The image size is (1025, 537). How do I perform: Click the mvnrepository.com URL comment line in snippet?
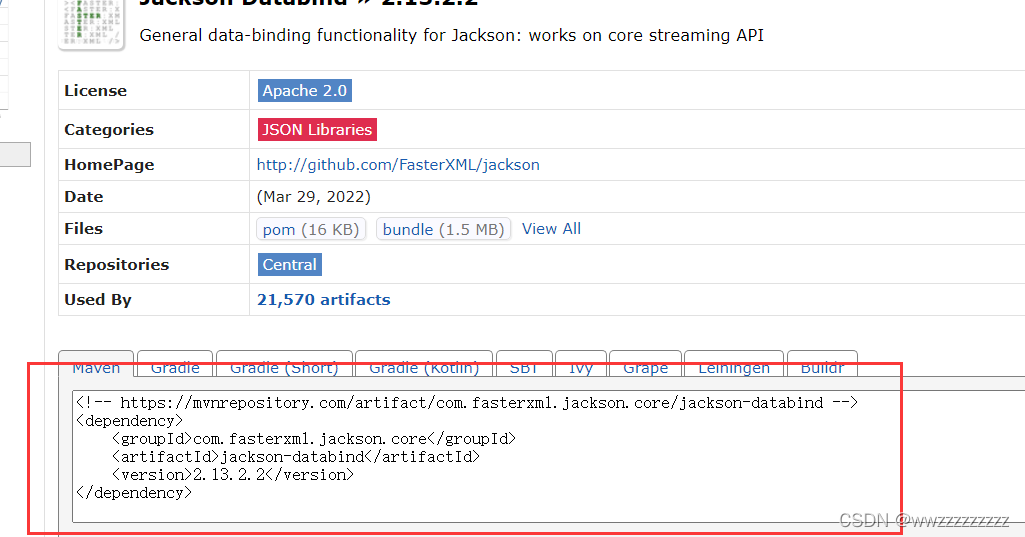pyautogui.click(x=467, y=403)
